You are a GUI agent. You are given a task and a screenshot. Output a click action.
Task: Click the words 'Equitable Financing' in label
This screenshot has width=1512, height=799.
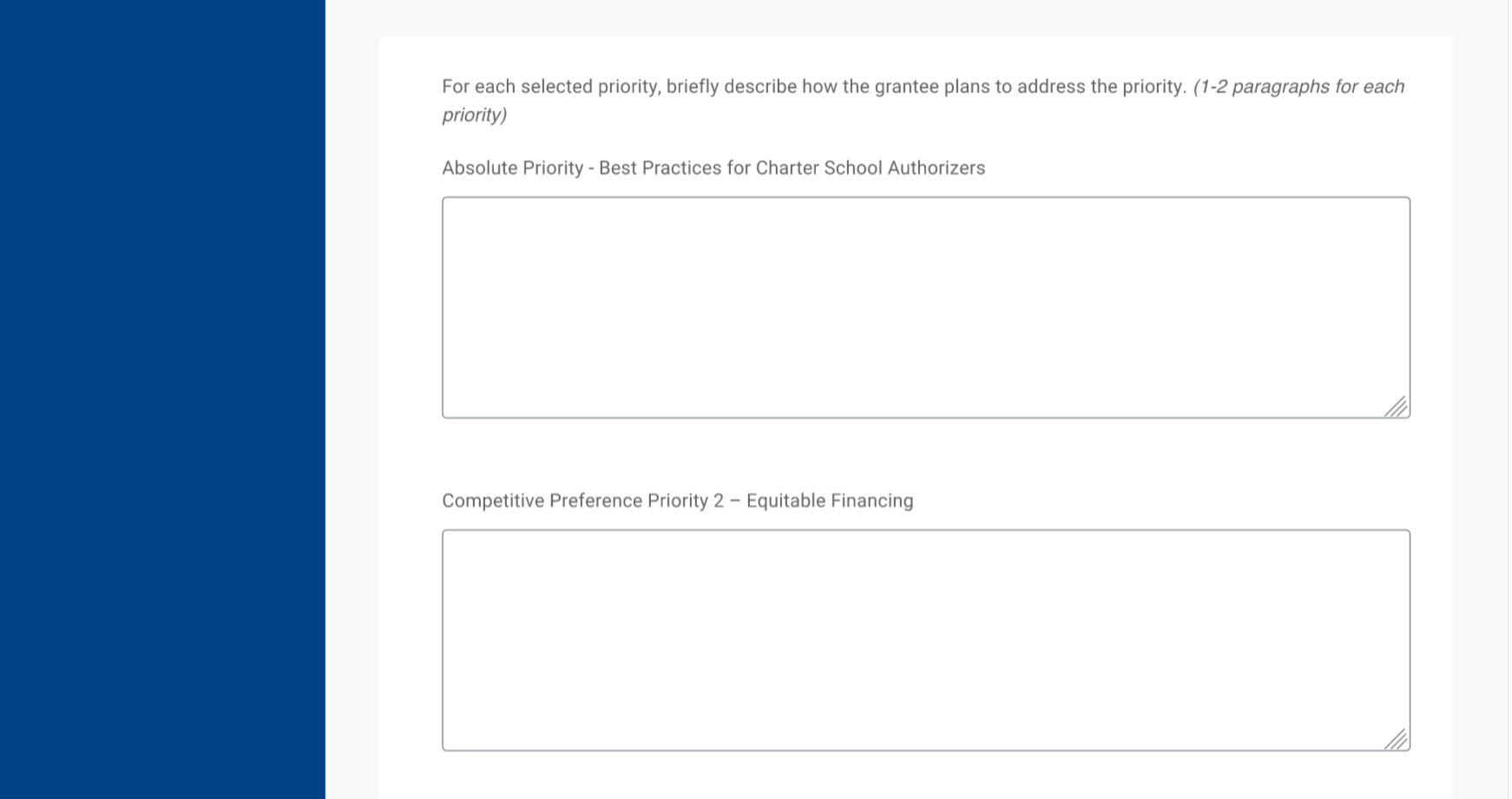click(x=829, y=500)
